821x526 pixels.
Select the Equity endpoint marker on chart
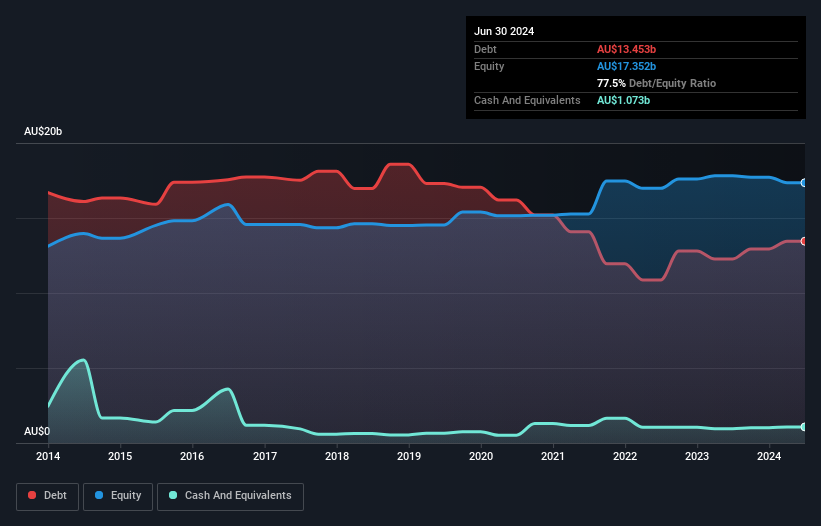[803, 183]
